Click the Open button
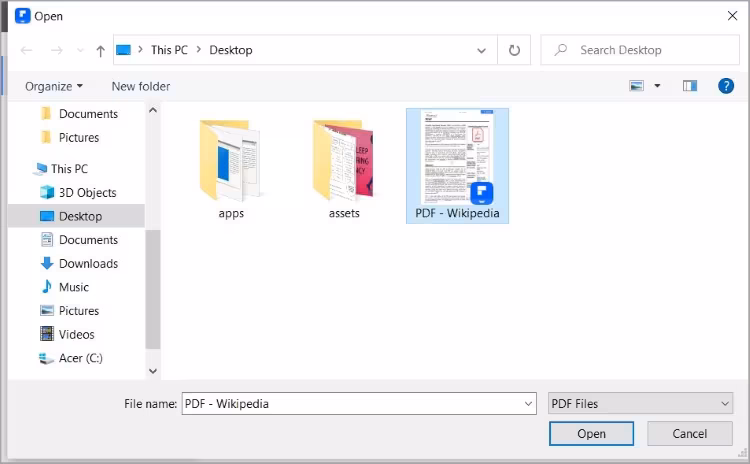 591,433
